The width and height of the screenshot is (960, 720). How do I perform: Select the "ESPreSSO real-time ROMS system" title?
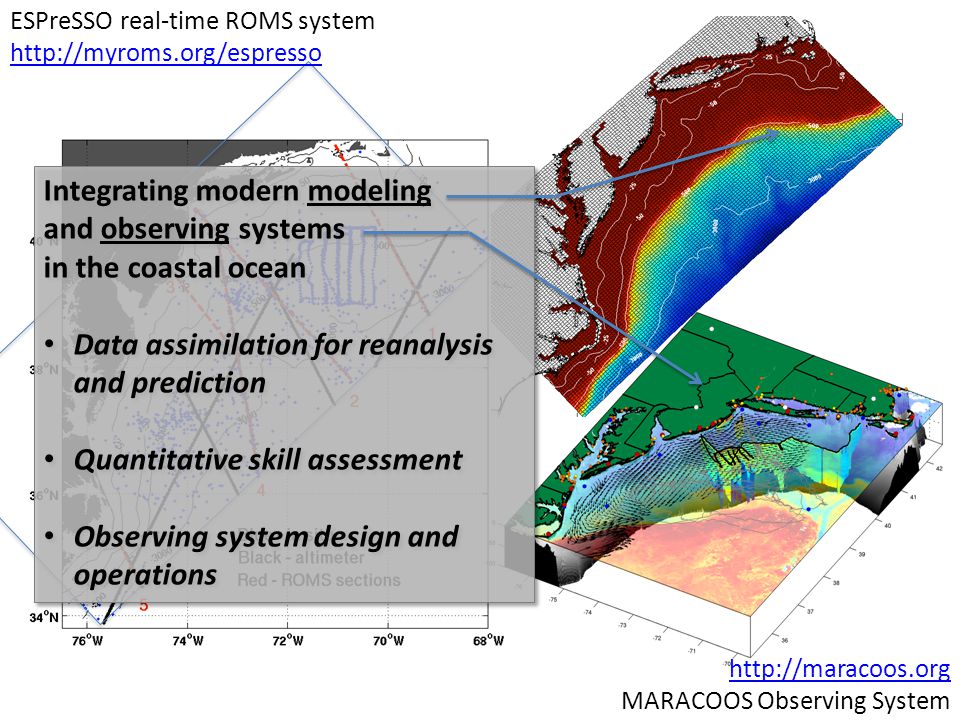pyautogui.click(x=192, y=21)
